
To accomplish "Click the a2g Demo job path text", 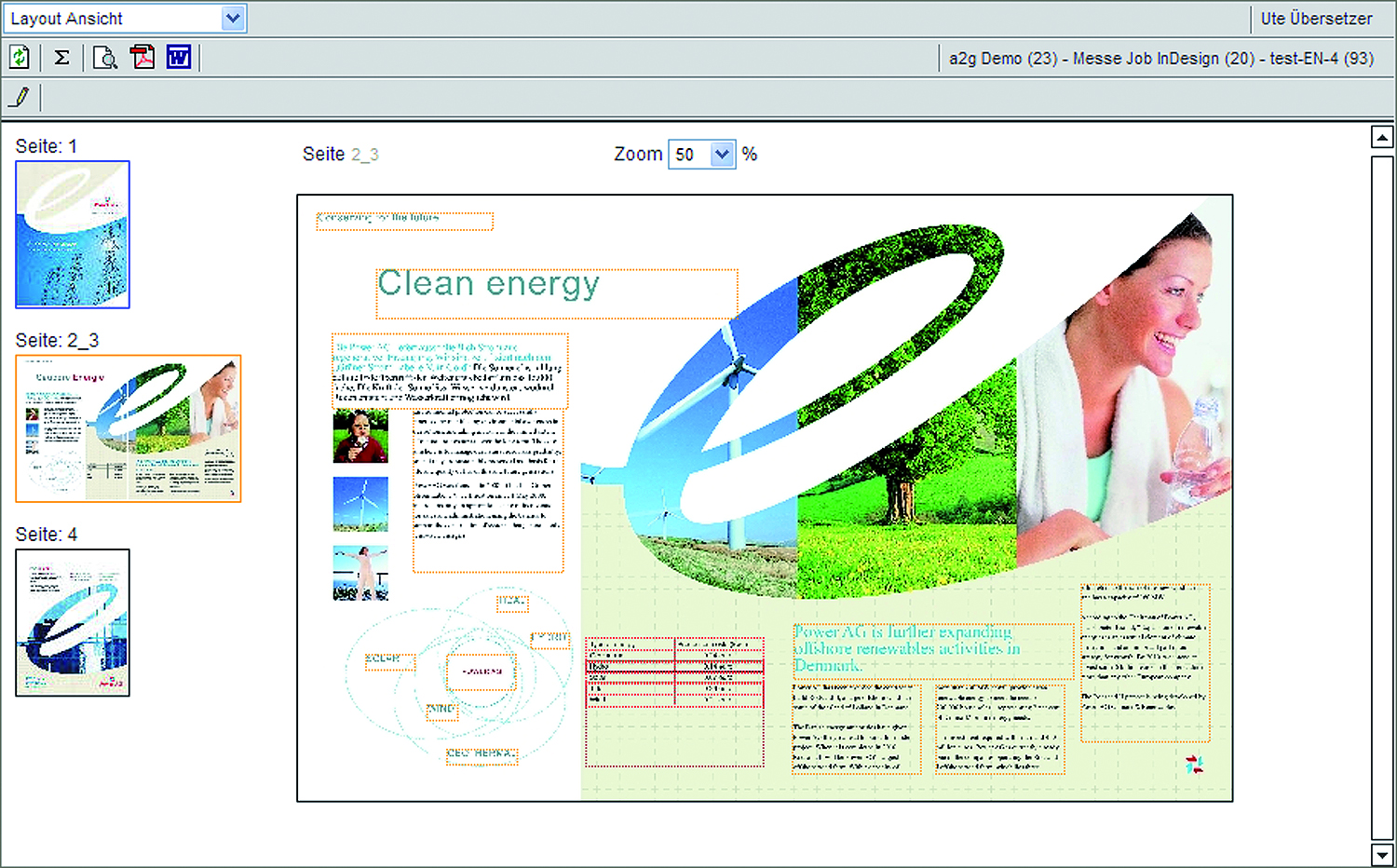I will (1160, 59).
